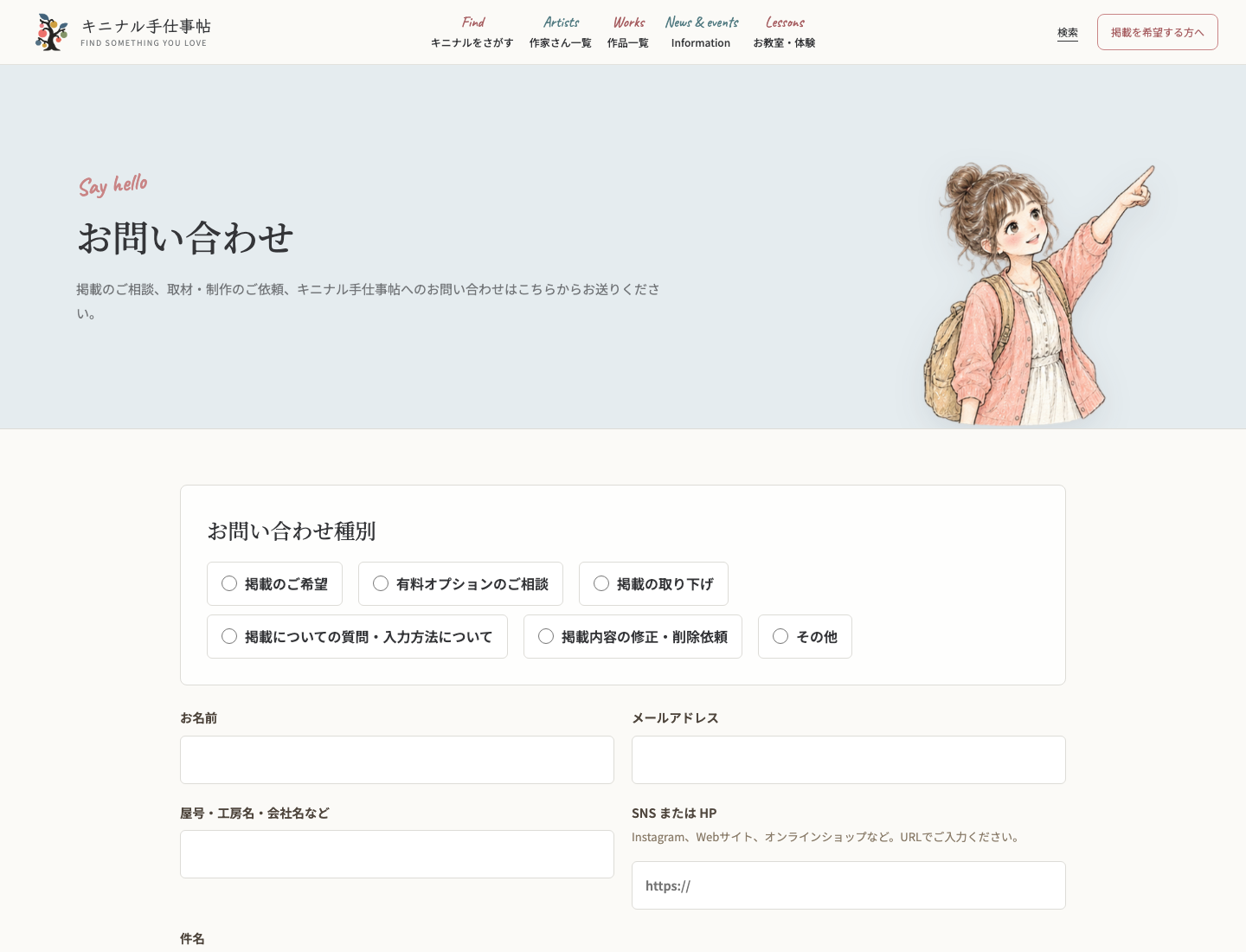Select the 掲載のご希望 radio option

pyautogui.click(x=274, y=584)
